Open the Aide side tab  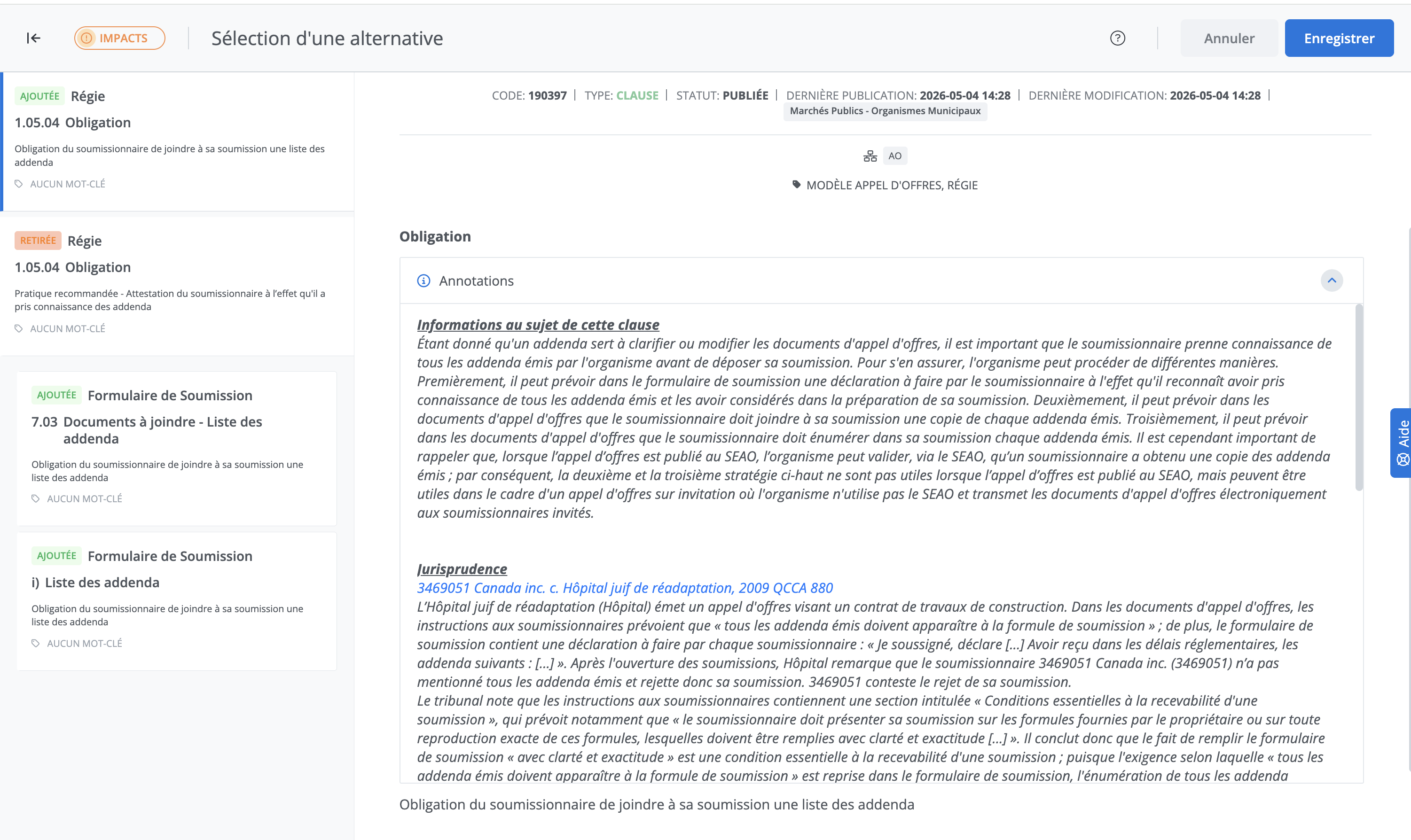pyautogui.click(x=1402, y=443)
